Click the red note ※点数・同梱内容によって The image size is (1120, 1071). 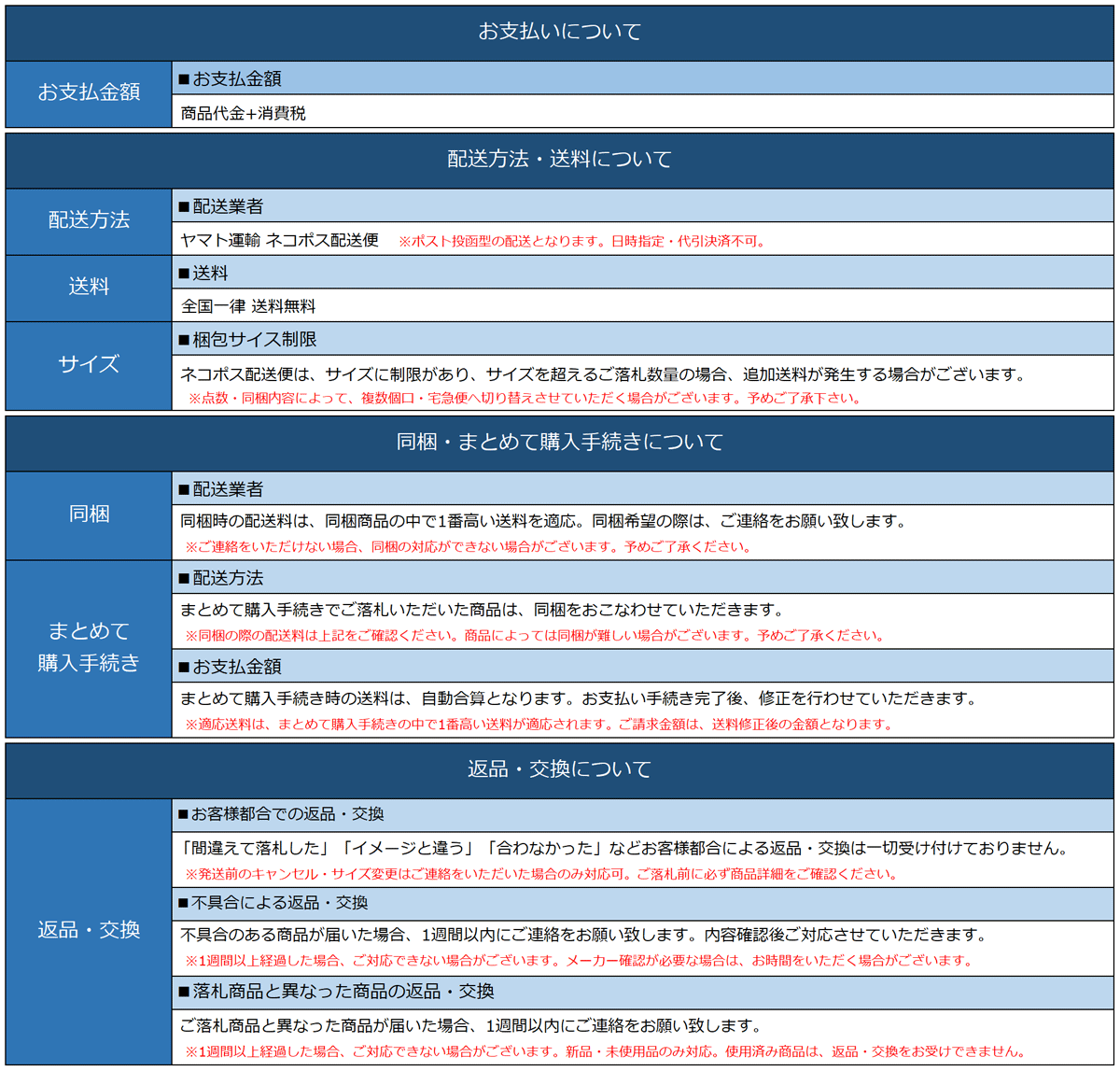[x=524, y=399]
